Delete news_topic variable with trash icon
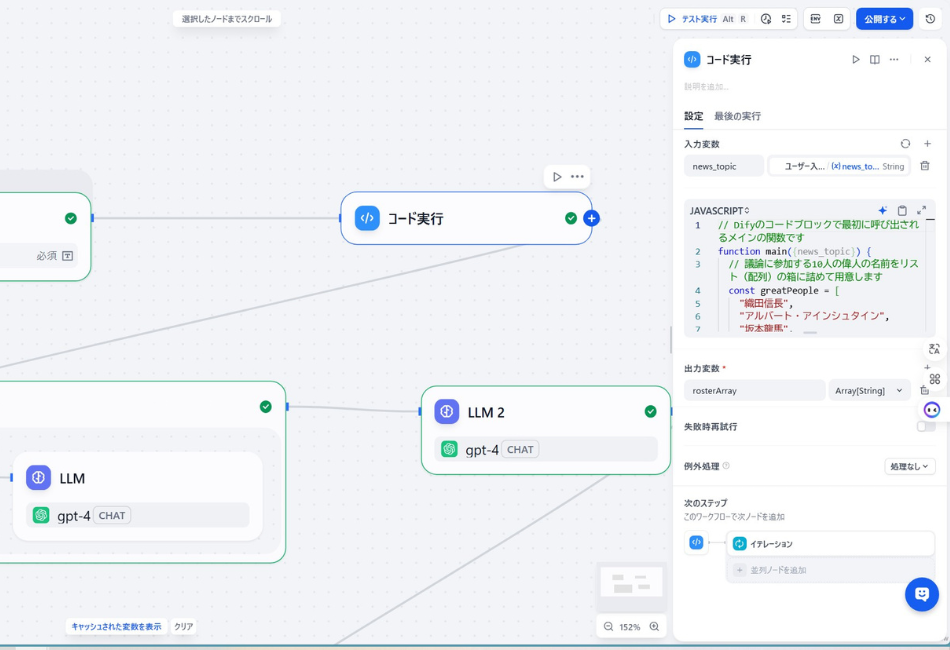Viewport: 950px width, 650px height. click(925, 166)
